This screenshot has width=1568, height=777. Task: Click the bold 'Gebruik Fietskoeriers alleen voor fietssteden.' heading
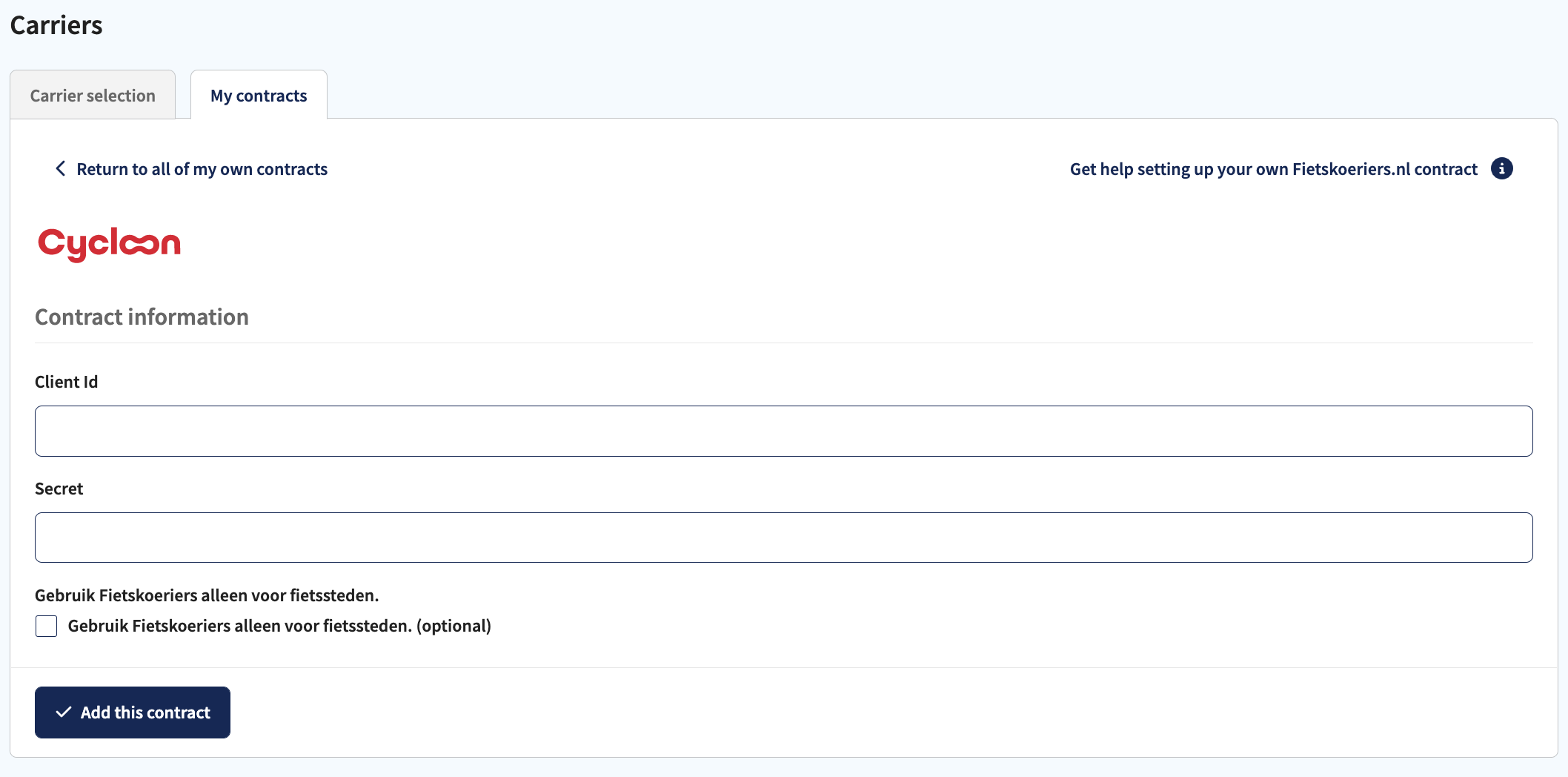click(207, 595)
